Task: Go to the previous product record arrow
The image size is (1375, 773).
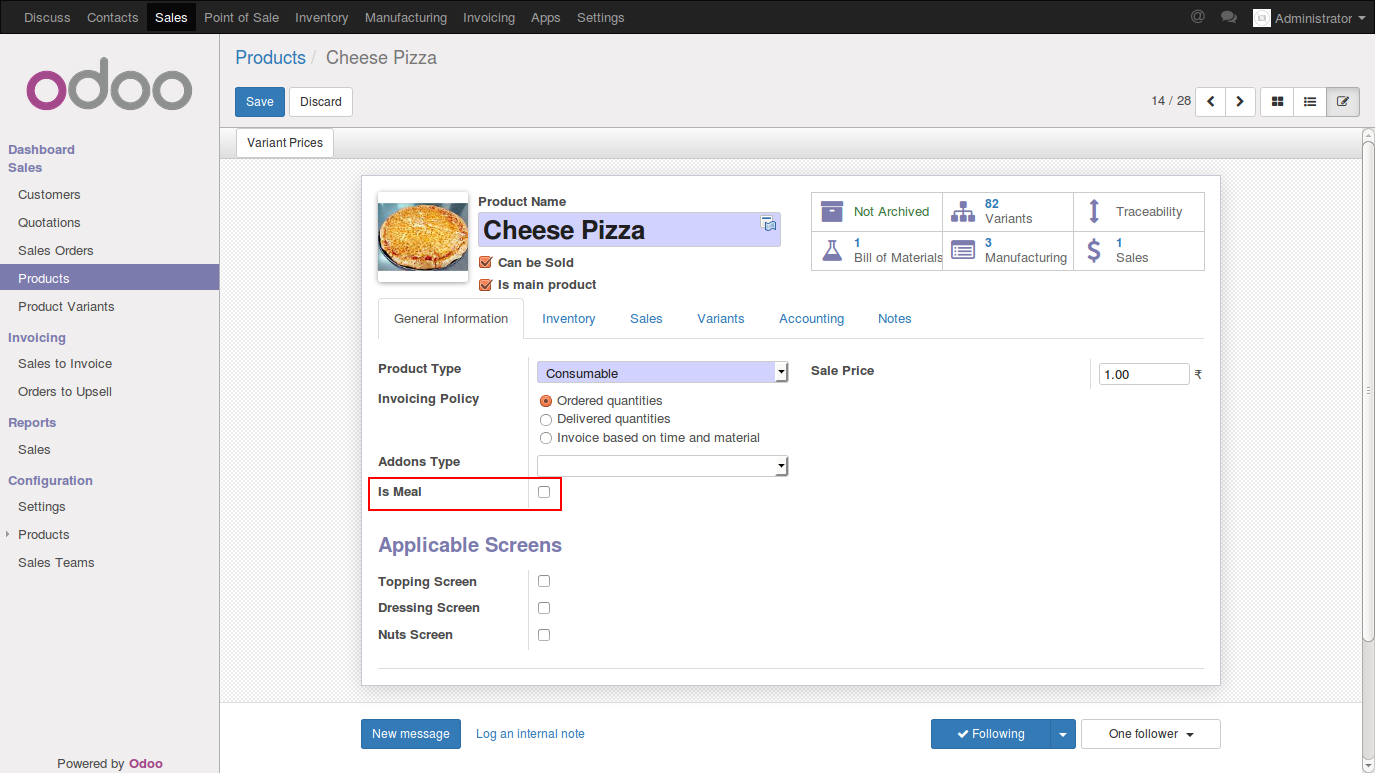Action: coord(1211,101)
